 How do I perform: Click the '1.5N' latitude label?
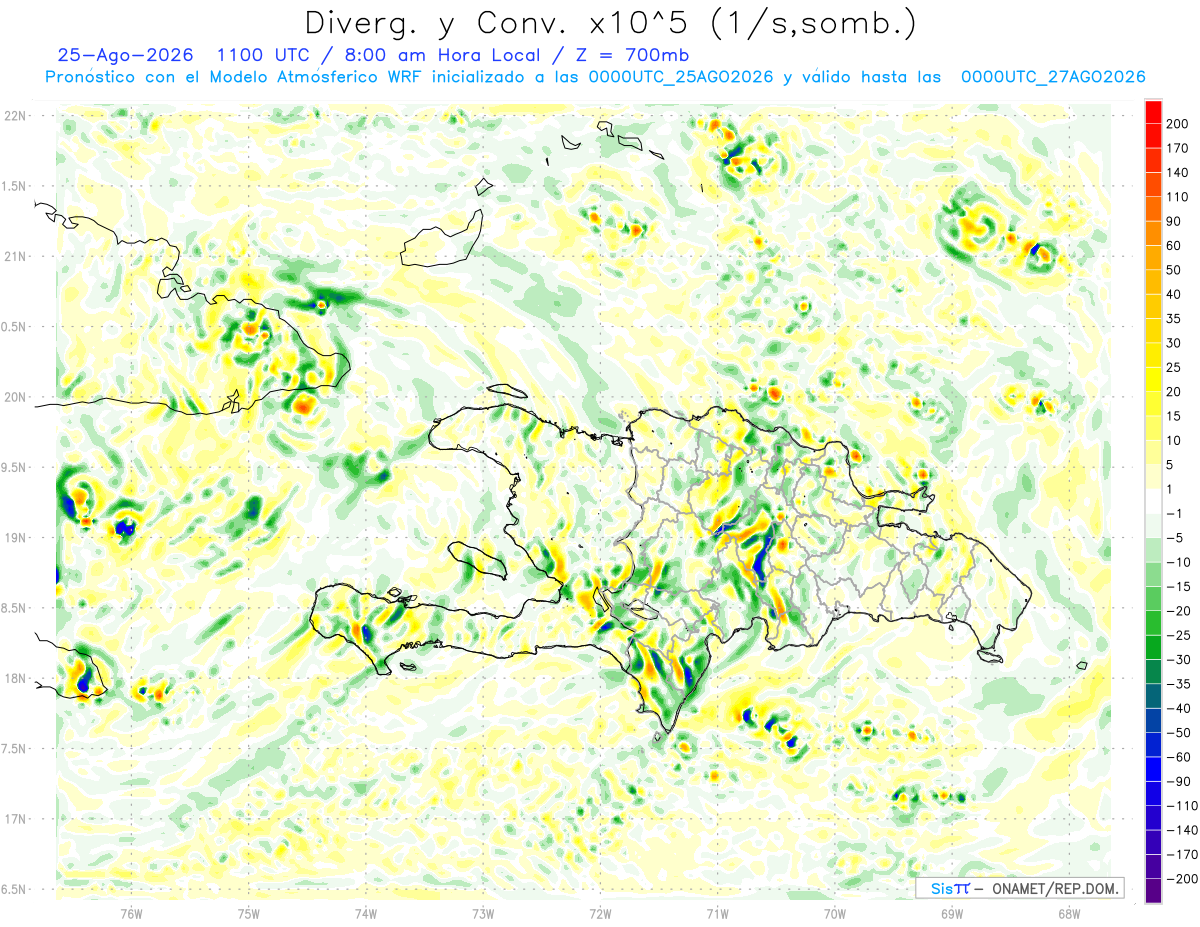(x=14, y=186)
